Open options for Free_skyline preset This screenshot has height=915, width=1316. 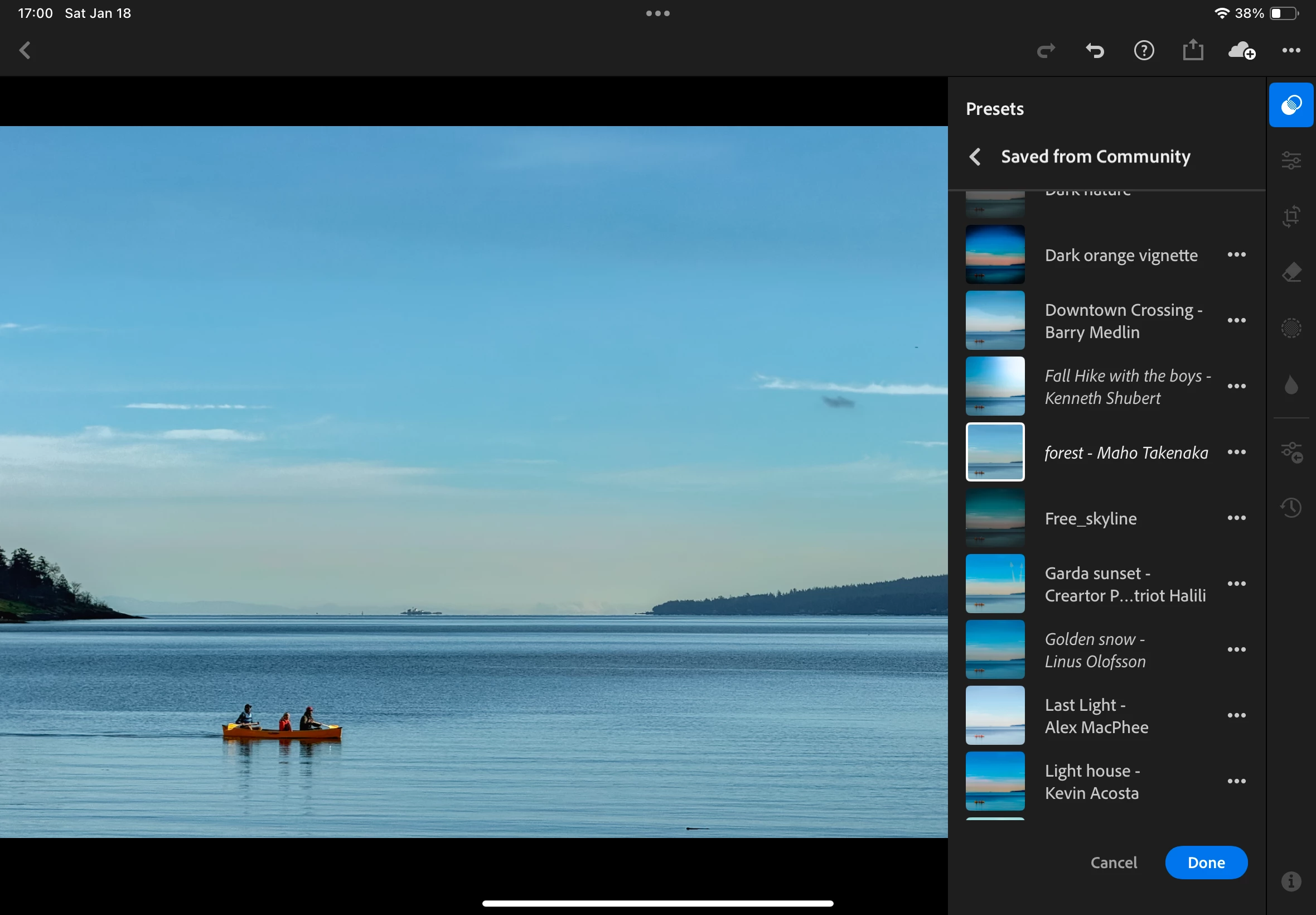coord(1236,518)
